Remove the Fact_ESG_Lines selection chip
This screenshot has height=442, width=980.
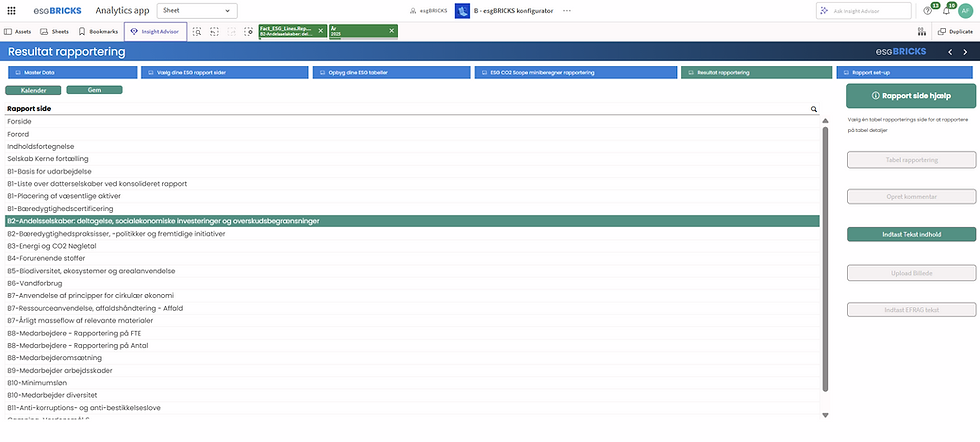pyautogui.click(x=321, y=30)
